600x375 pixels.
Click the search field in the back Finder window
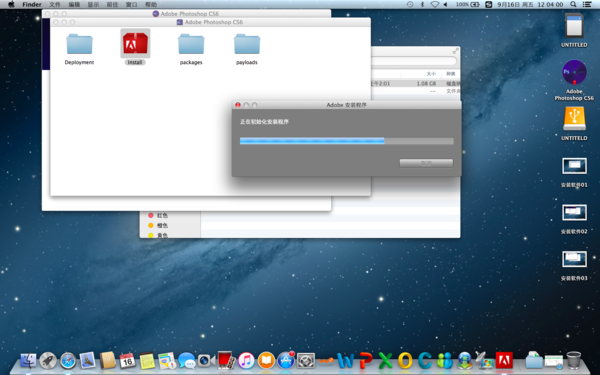414,61
